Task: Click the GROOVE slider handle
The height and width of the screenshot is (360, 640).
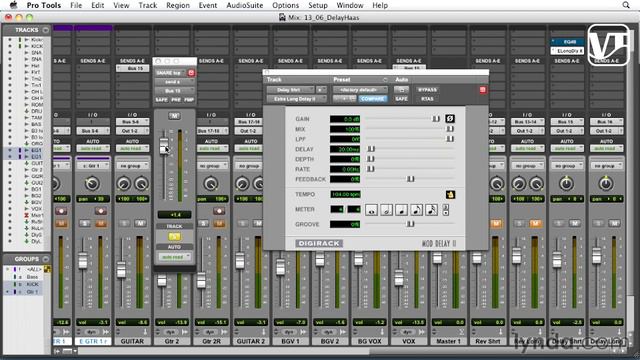Action: point(411,224)
